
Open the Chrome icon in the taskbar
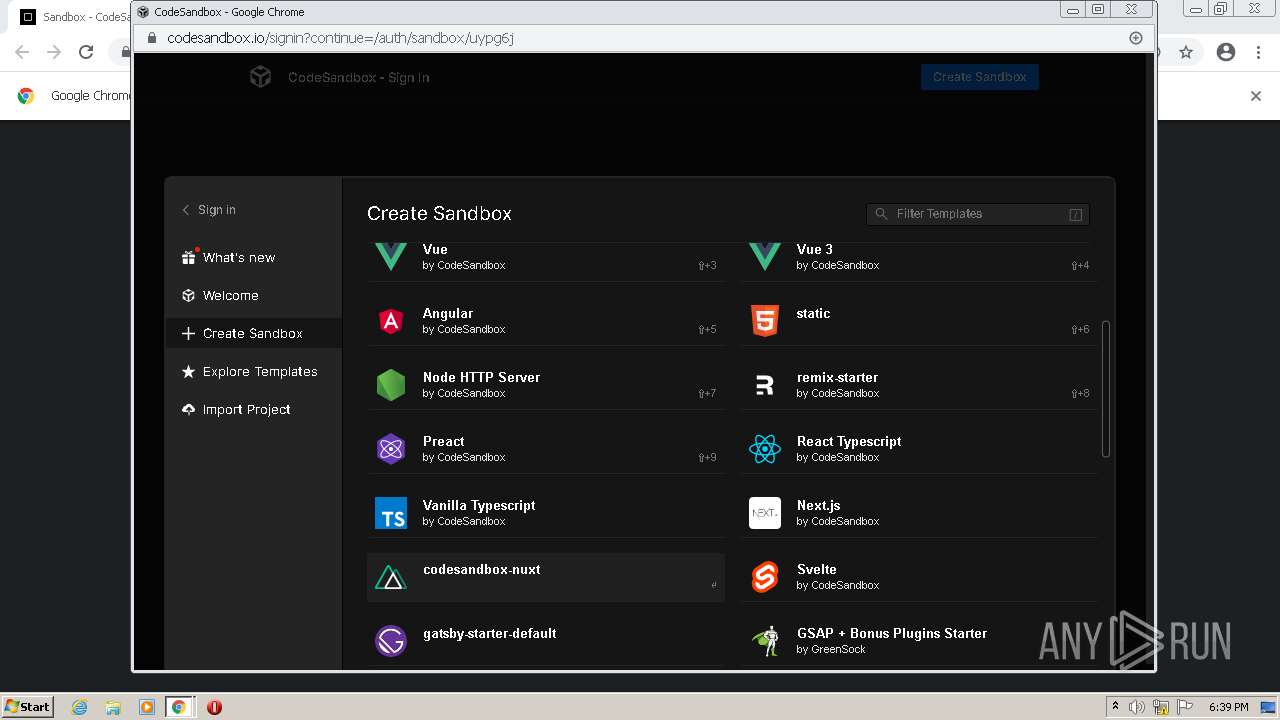179,707
